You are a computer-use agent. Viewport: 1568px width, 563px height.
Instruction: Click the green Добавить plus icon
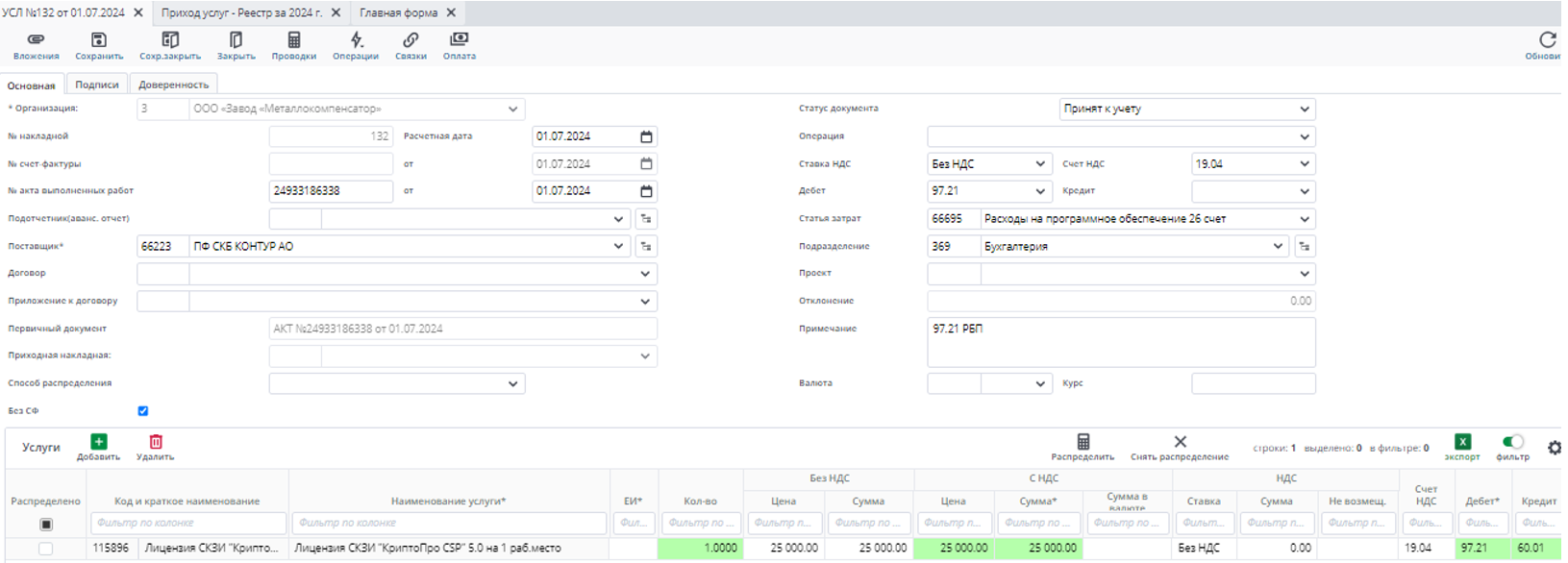pos(99,442)
